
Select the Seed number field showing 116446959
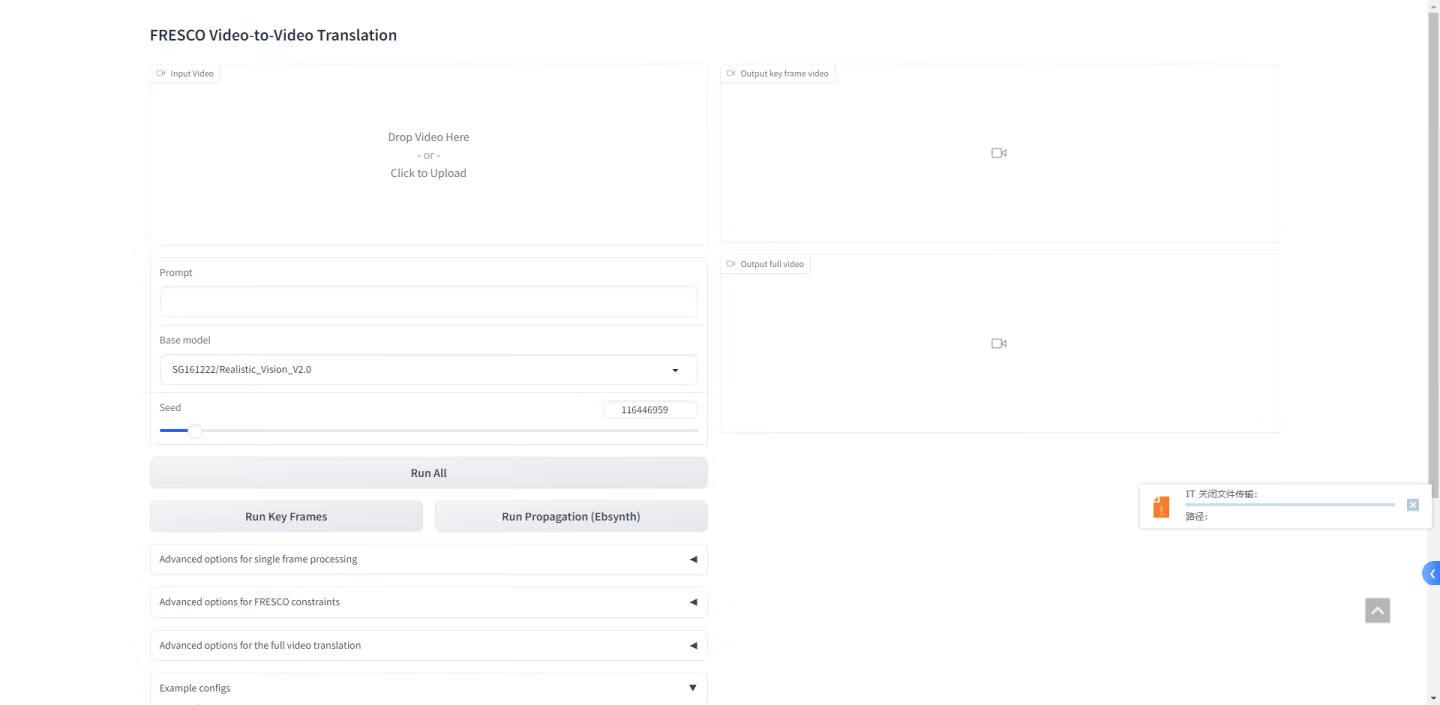coord(650,410)
